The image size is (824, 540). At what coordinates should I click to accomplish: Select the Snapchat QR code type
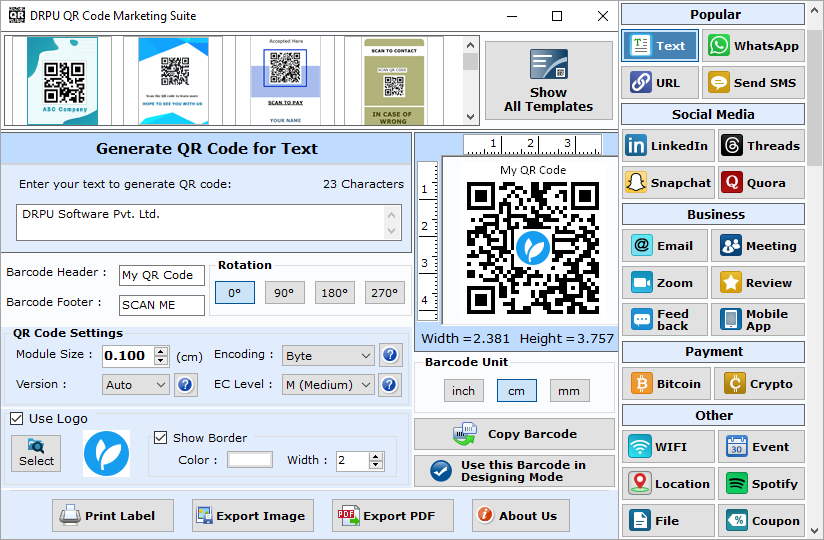(x=668, y=182)
